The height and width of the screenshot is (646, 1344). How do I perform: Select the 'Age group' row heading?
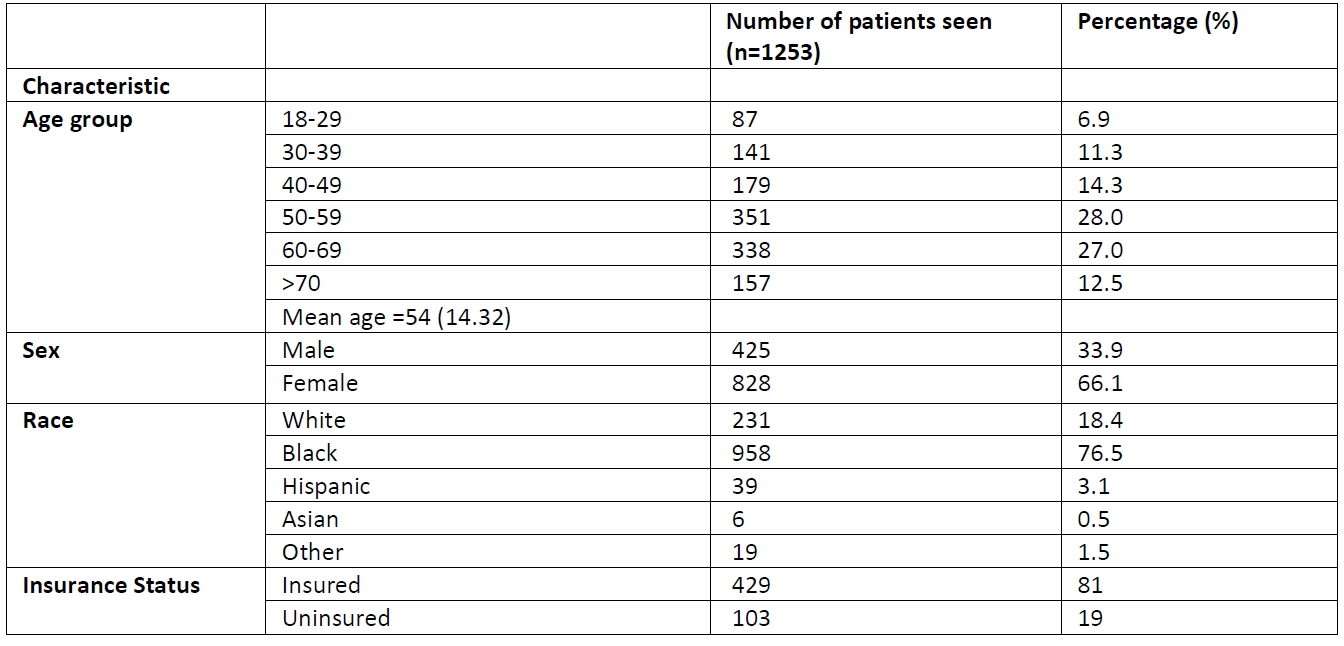(x=77, y=120)
